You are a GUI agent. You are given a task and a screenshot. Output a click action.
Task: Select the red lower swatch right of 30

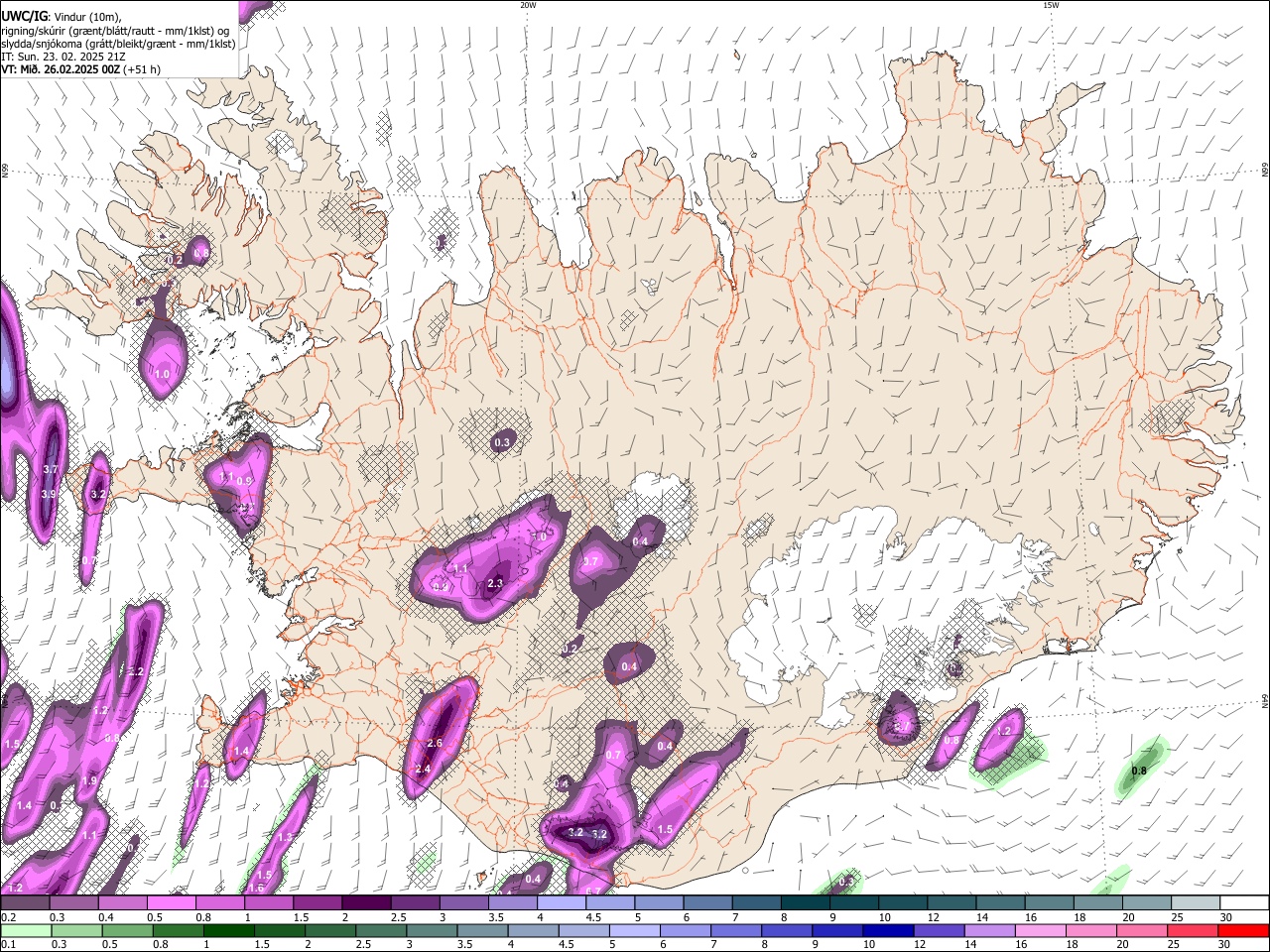coord(1243,930)
